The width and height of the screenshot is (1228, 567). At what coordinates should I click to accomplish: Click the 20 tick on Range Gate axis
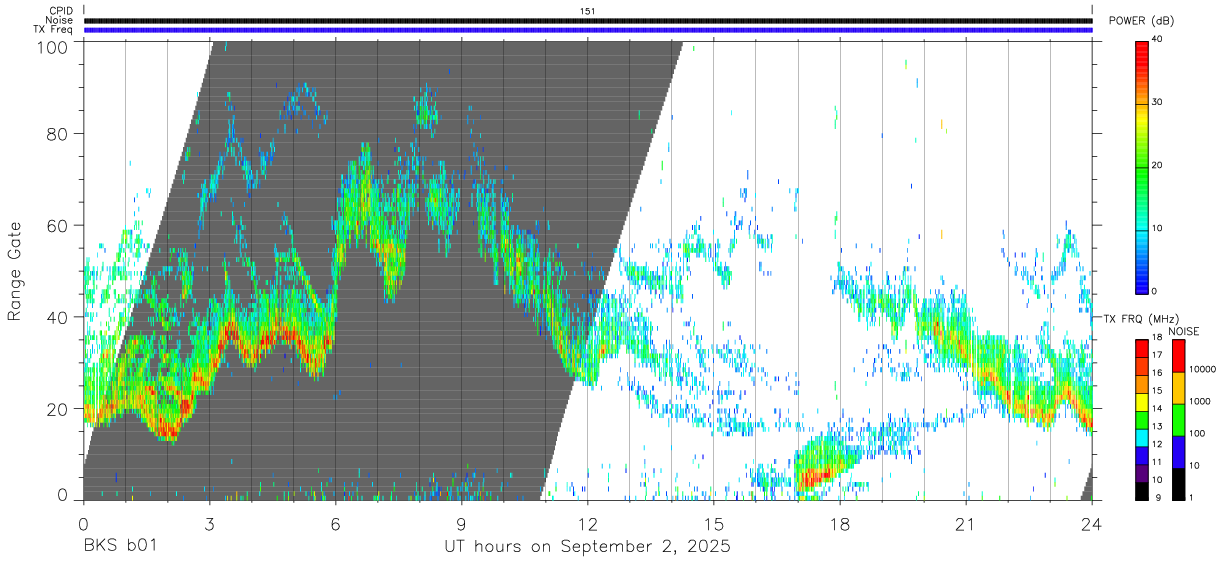click(58, 409)
